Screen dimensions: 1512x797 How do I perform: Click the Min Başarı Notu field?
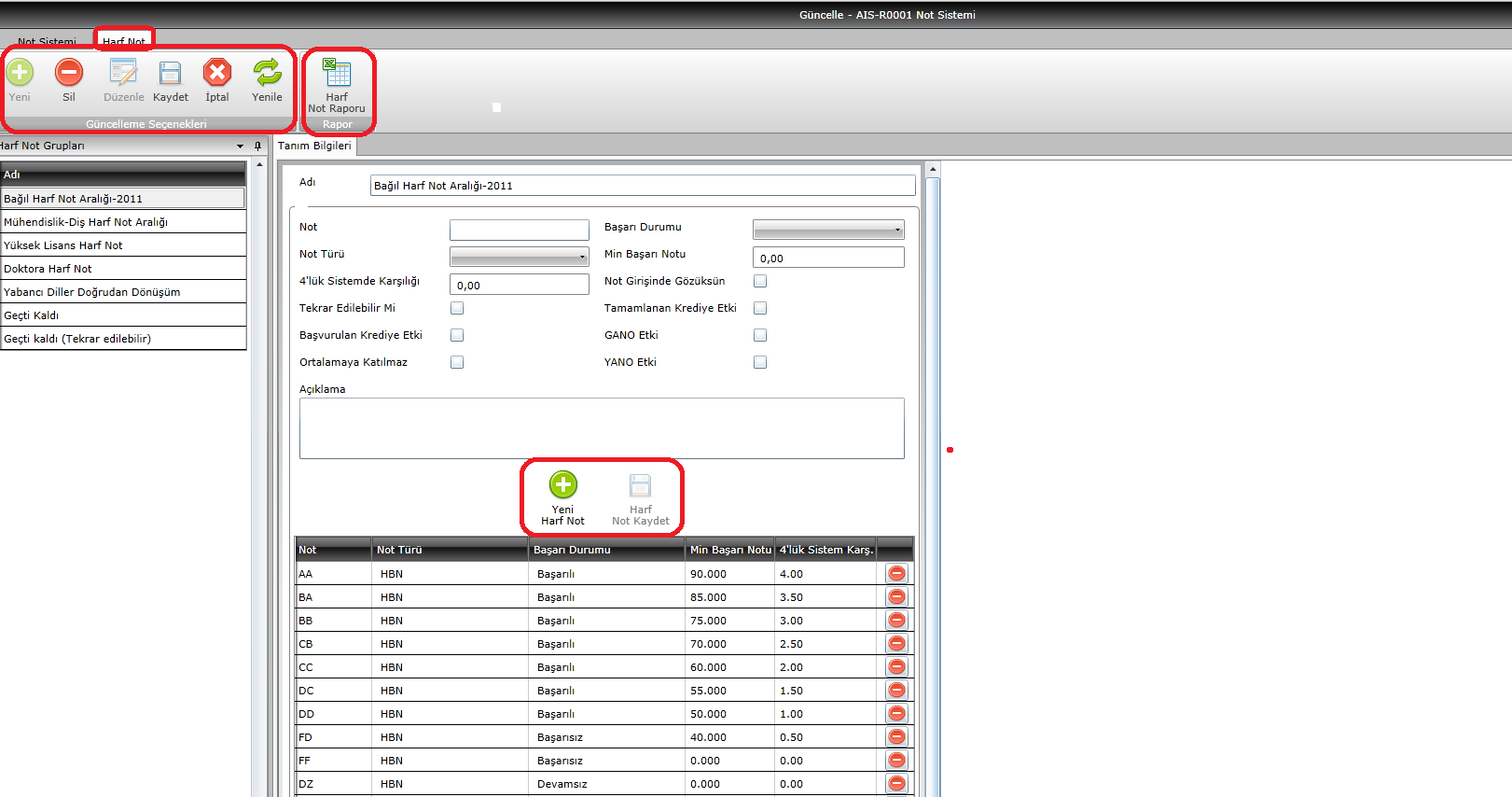click(828, 258)
